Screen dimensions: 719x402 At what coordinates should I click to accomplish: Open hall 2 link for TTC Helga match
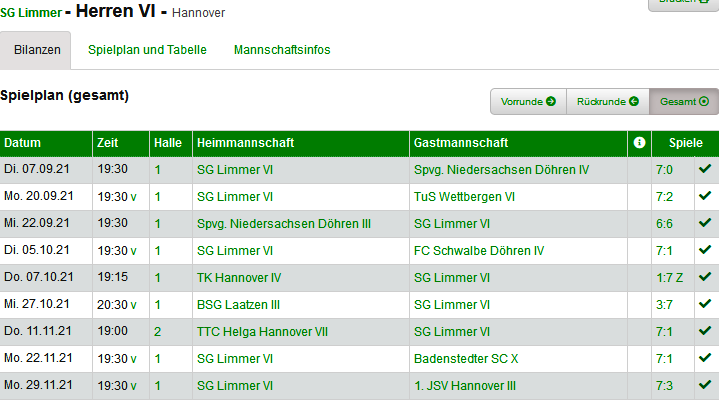[157, 332]
